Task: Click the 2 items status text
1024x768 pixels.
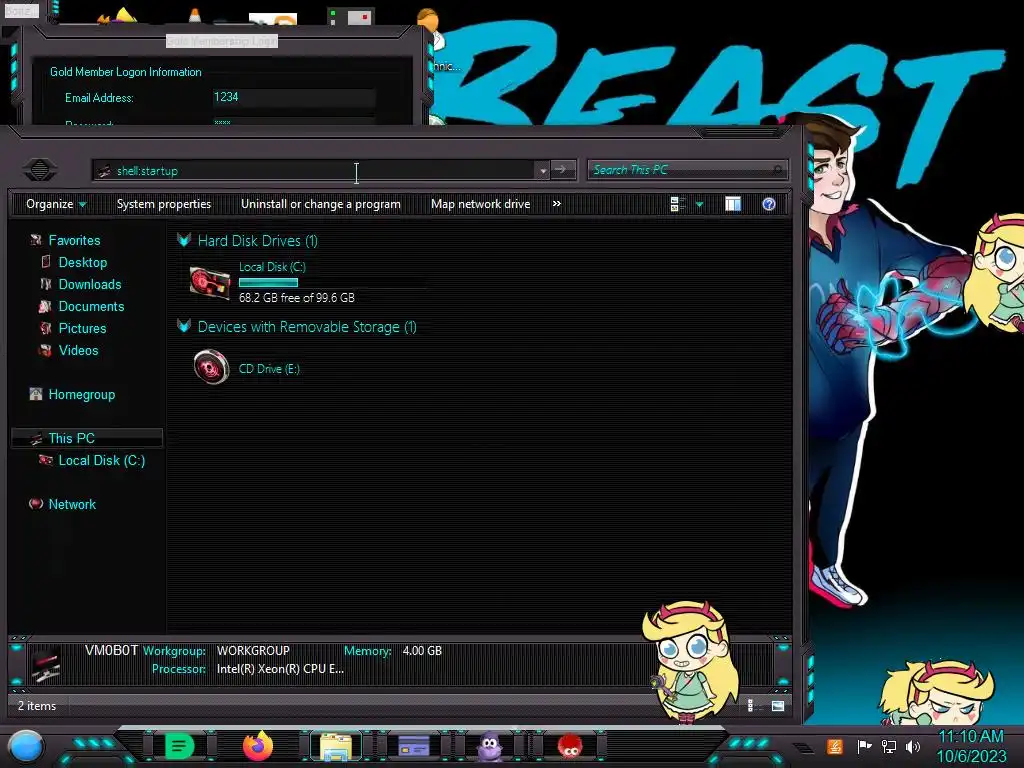Action: [x=37, y=706]
